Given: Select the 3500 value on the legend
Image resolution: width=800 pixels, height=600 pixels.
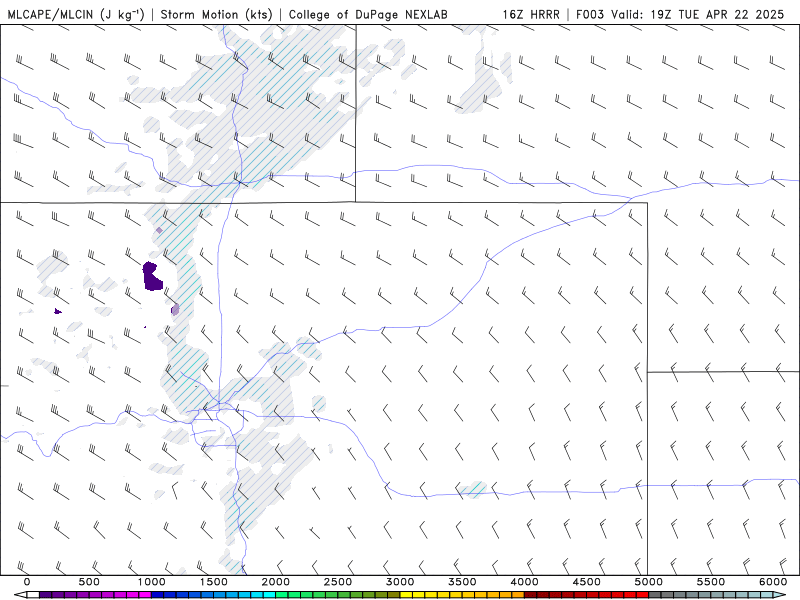Looking at the screenshot, I should [462, 582].
